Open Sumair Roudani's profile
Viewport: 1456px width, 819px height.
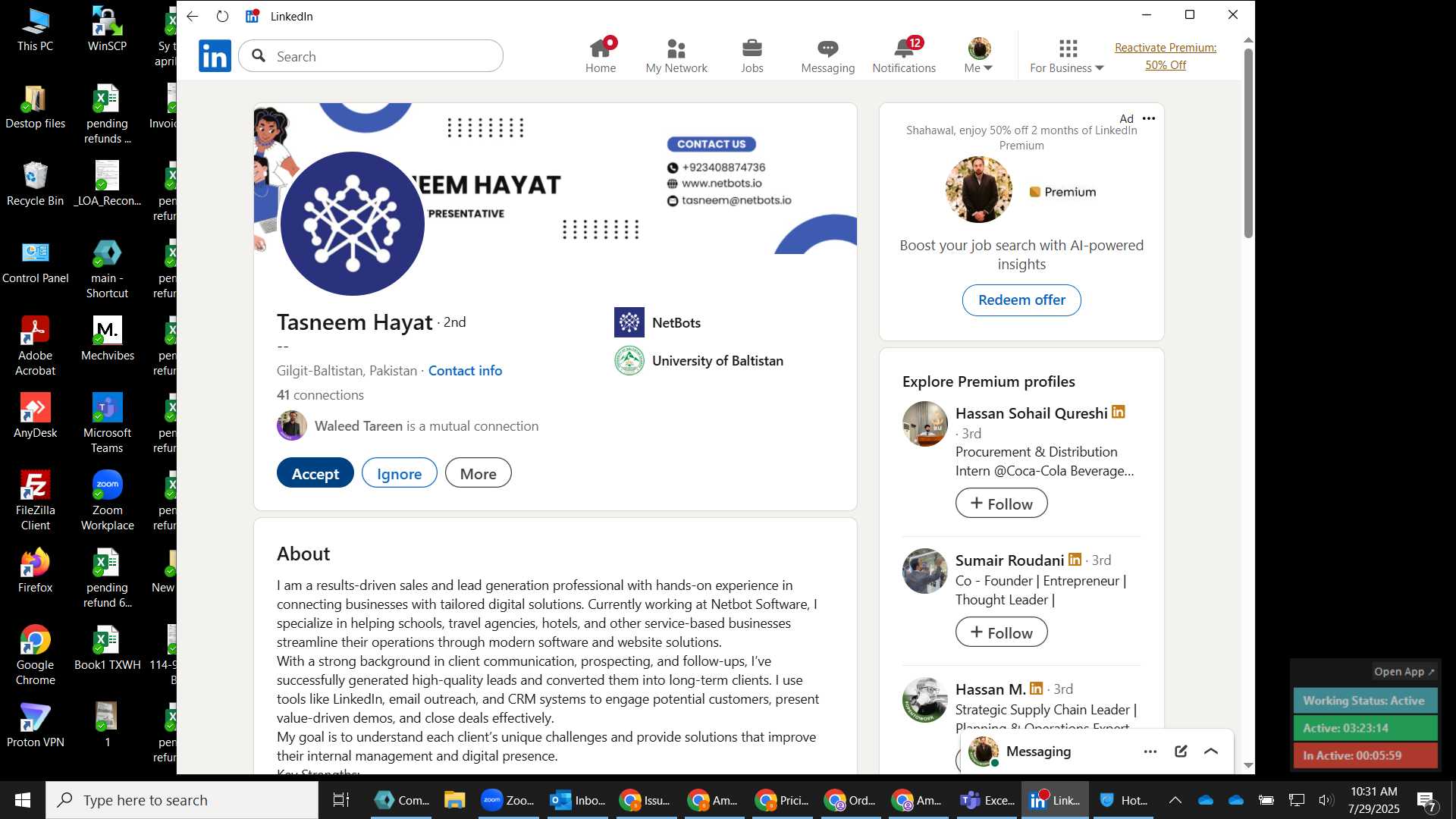click(1010, 560)
